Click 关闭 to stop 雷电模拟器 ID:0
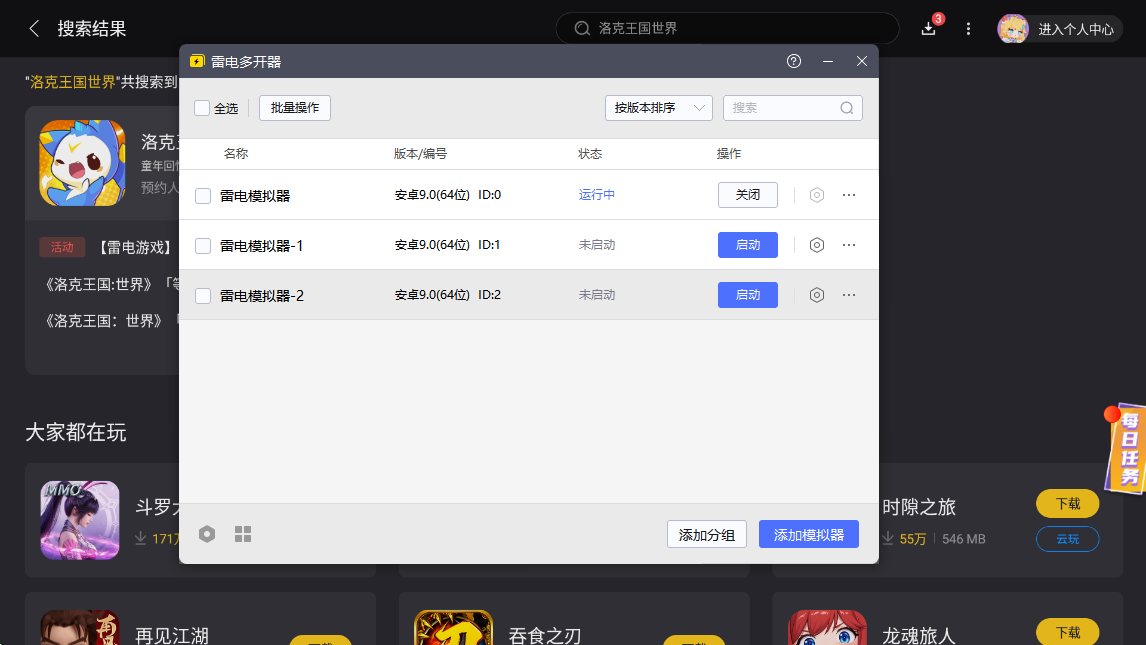Screen dimensions: 1146x645 tap(748, 195)
